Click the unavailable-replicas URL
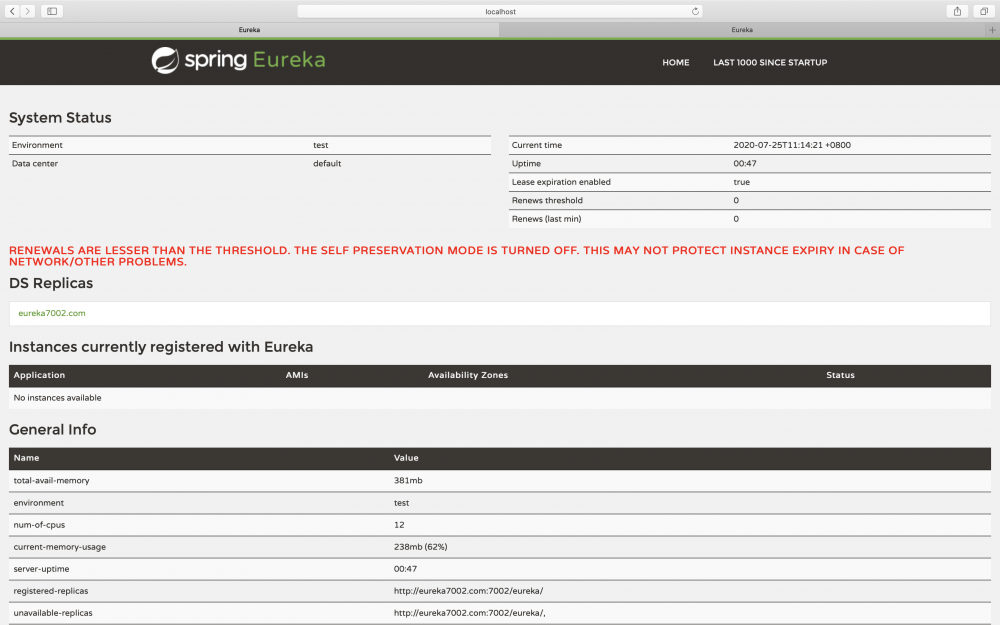The height and width of the screenshot is (625, 1000). point(470,612)
